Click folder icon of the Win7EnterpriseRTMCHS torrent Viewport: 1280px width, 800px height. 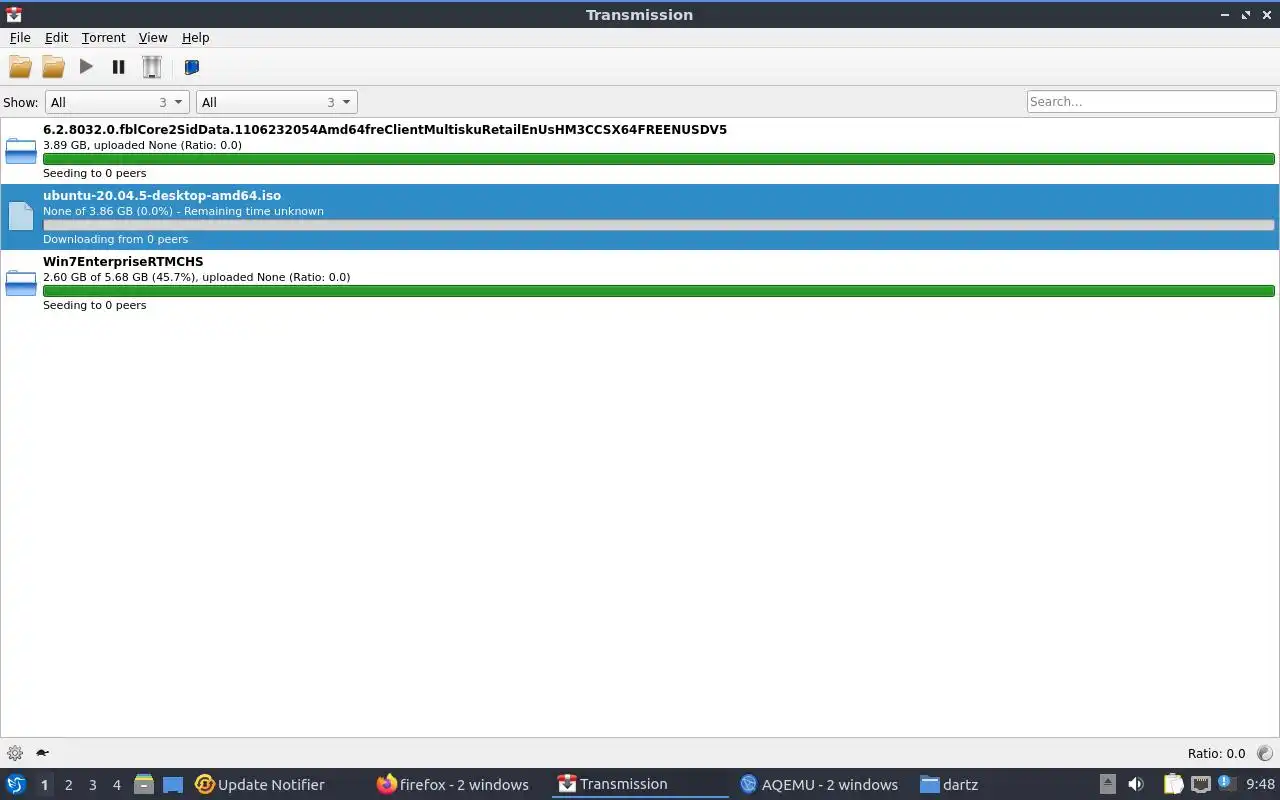pos(21,283)
